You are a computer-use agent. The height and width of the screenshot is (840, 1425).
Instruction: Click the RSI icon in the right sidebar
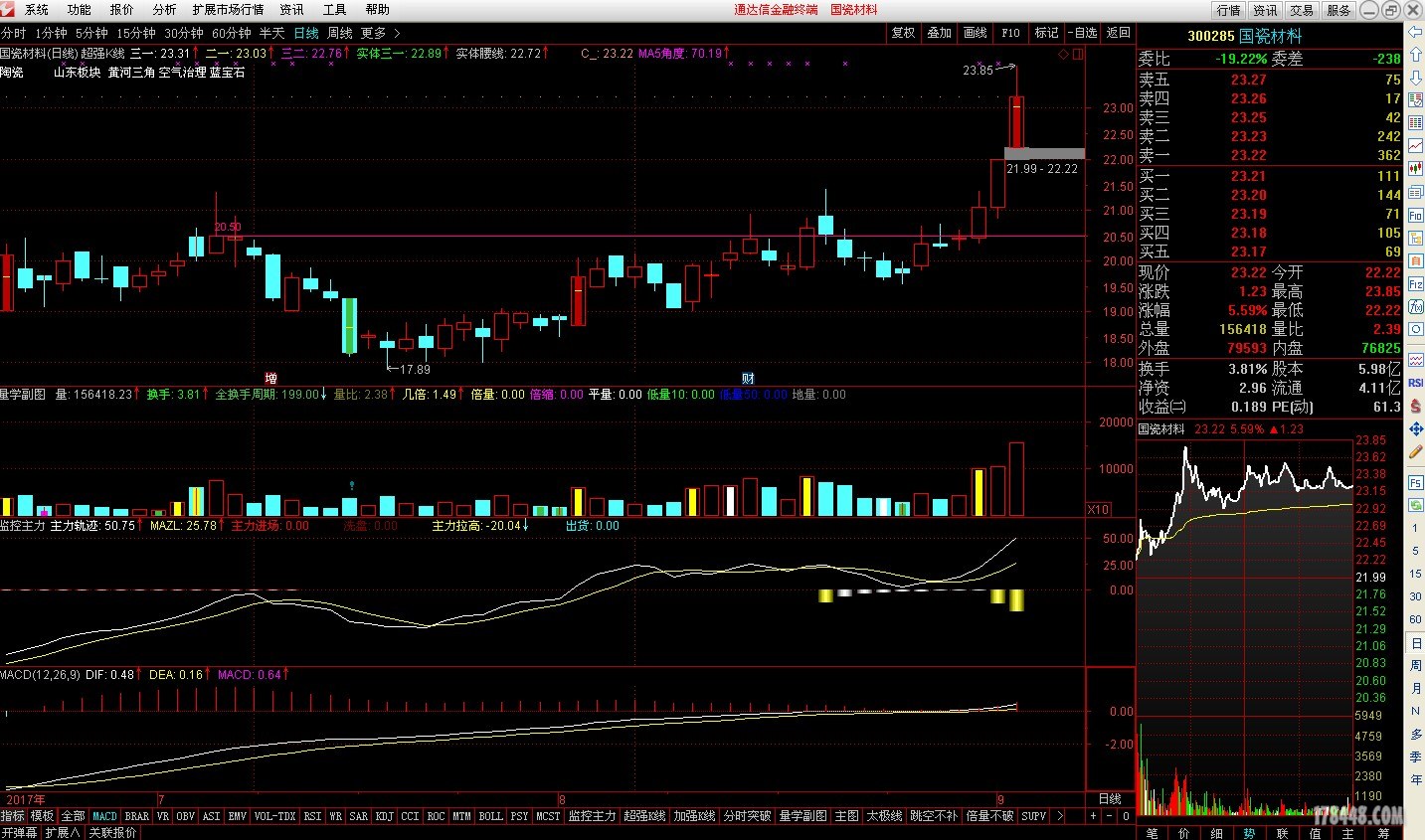(x=1415, y=382)
